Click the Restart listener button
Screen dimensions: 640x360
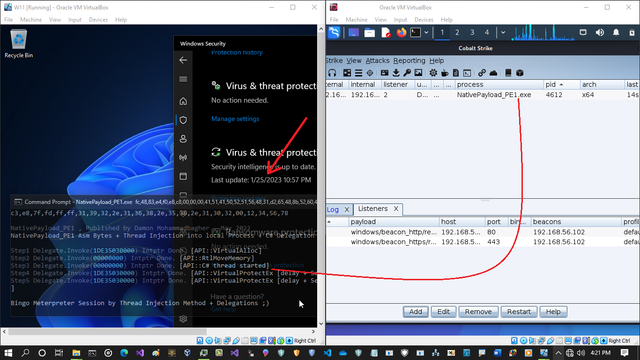tap(519, 311)
